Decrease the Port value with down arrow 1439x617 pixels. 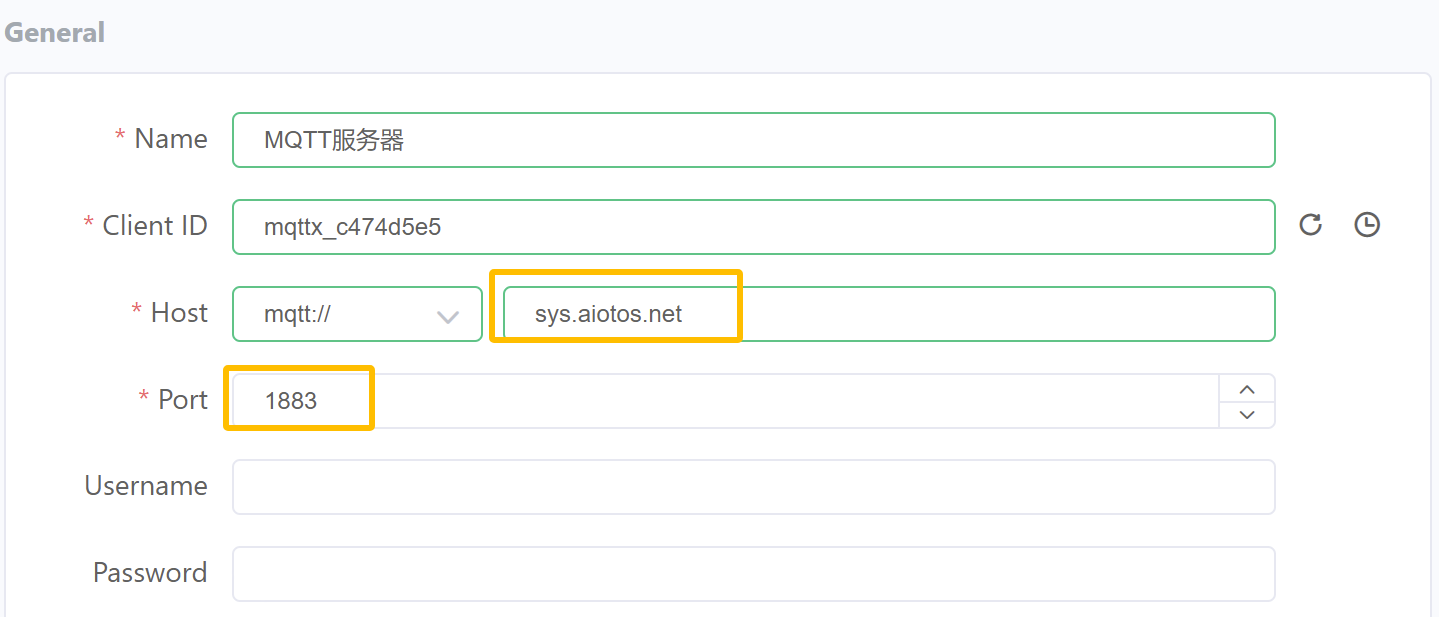click(x=1247, y=414)
